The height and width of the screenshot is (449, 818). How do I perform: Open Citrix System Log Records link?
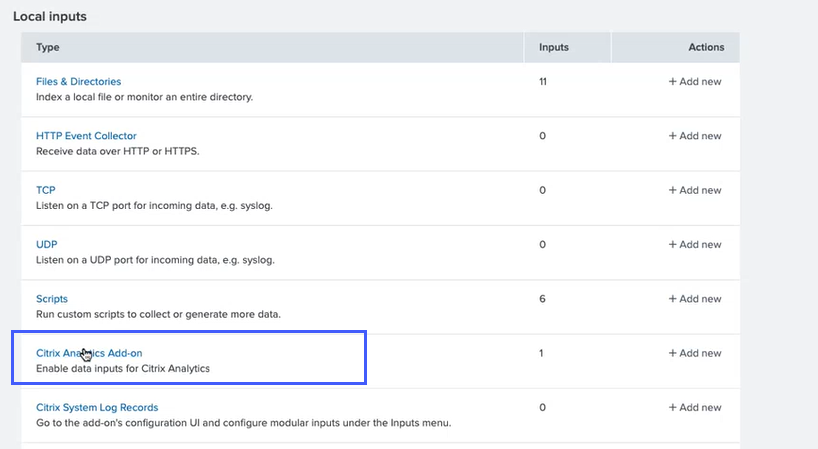tap(97, 407)
